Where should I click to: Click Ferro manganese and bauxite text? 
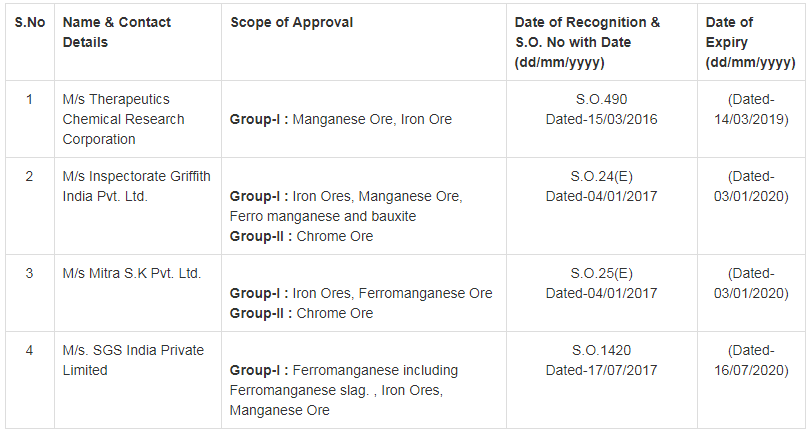pos(322,216)
